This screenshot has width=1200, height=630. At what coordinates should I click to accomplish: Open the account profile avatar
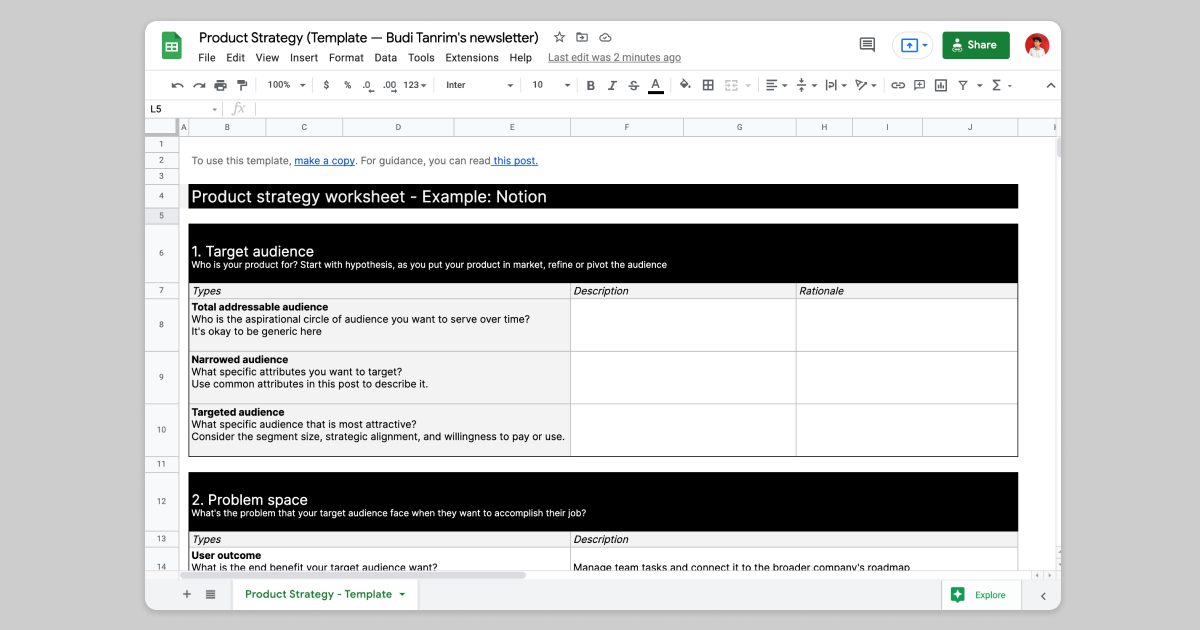tap(1037, 45)
